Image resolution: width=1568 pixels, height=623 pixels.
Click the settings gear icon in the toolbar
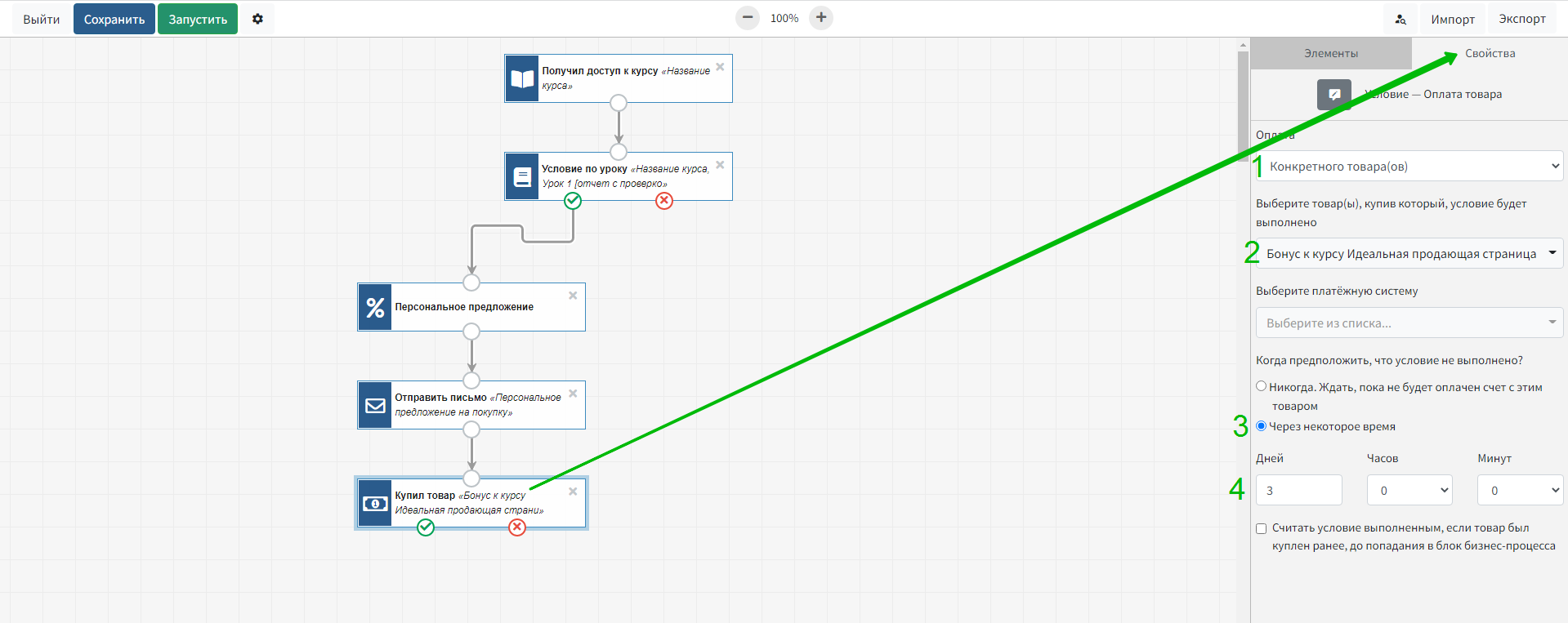coord(257,19)
